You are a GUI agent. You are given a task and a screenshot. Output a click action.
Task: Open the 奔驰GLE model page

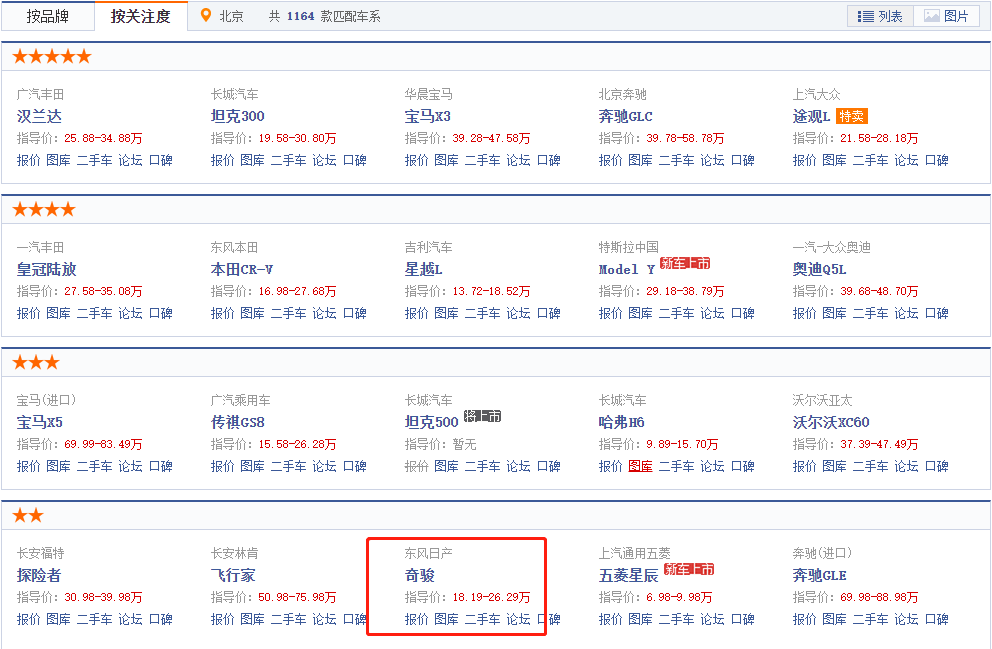[819, 576]
